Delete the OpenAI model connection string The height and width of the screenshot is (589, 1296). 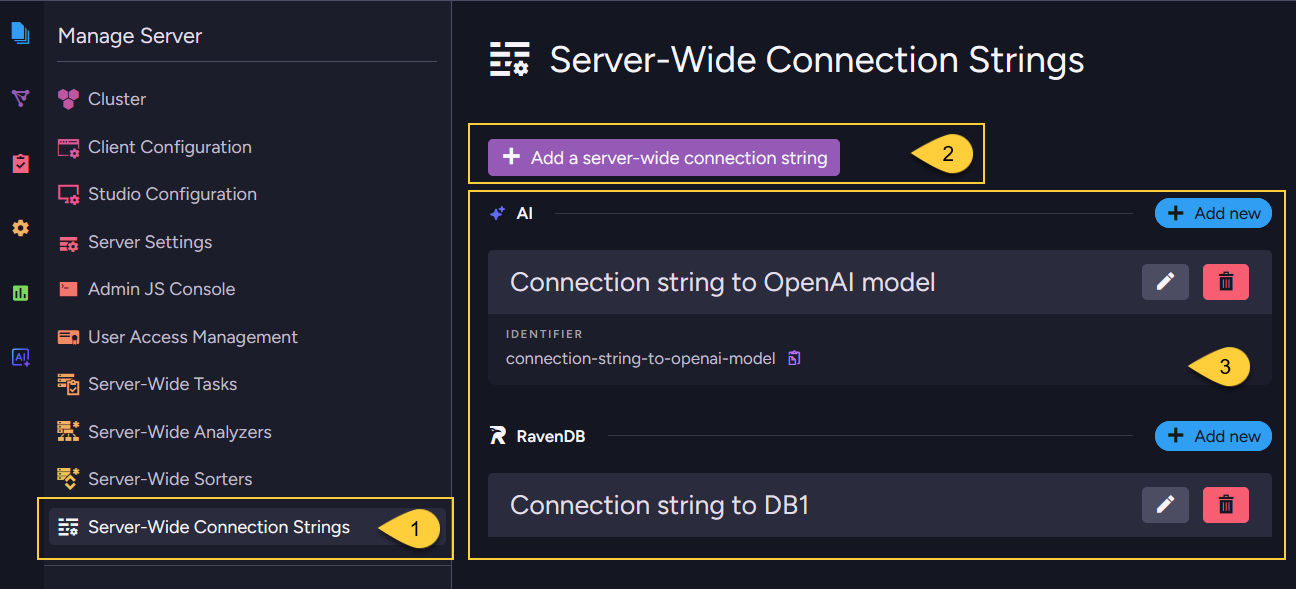pos(1226,282)
